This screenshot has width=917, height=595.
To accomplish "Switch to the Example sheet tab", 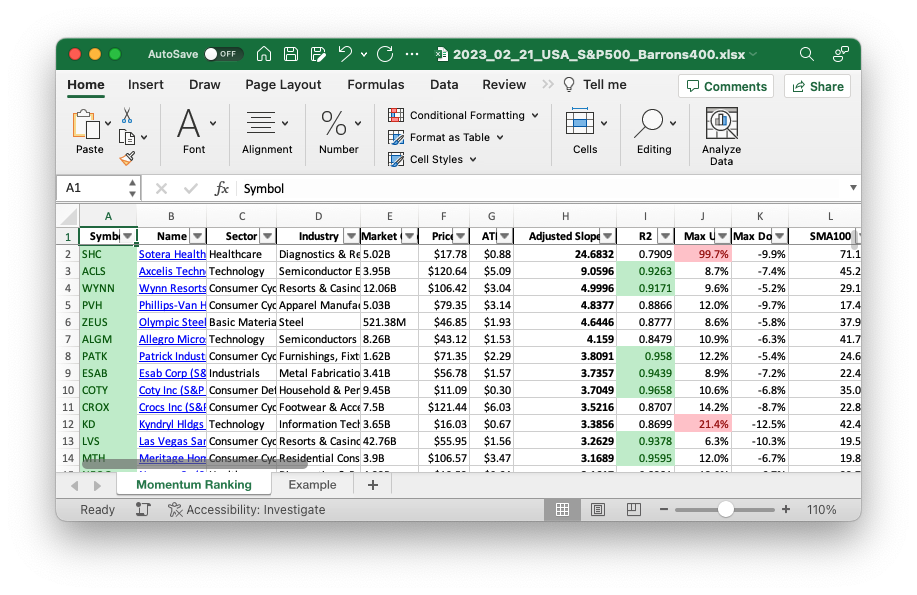I will pos(312,484).
